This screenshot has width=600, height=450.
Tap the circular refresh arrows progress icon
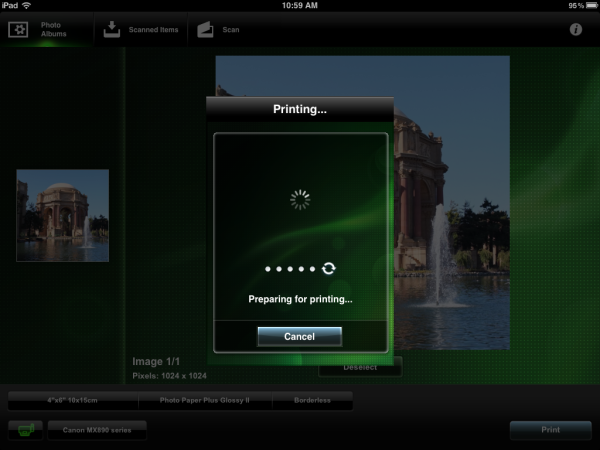(329, 269)
